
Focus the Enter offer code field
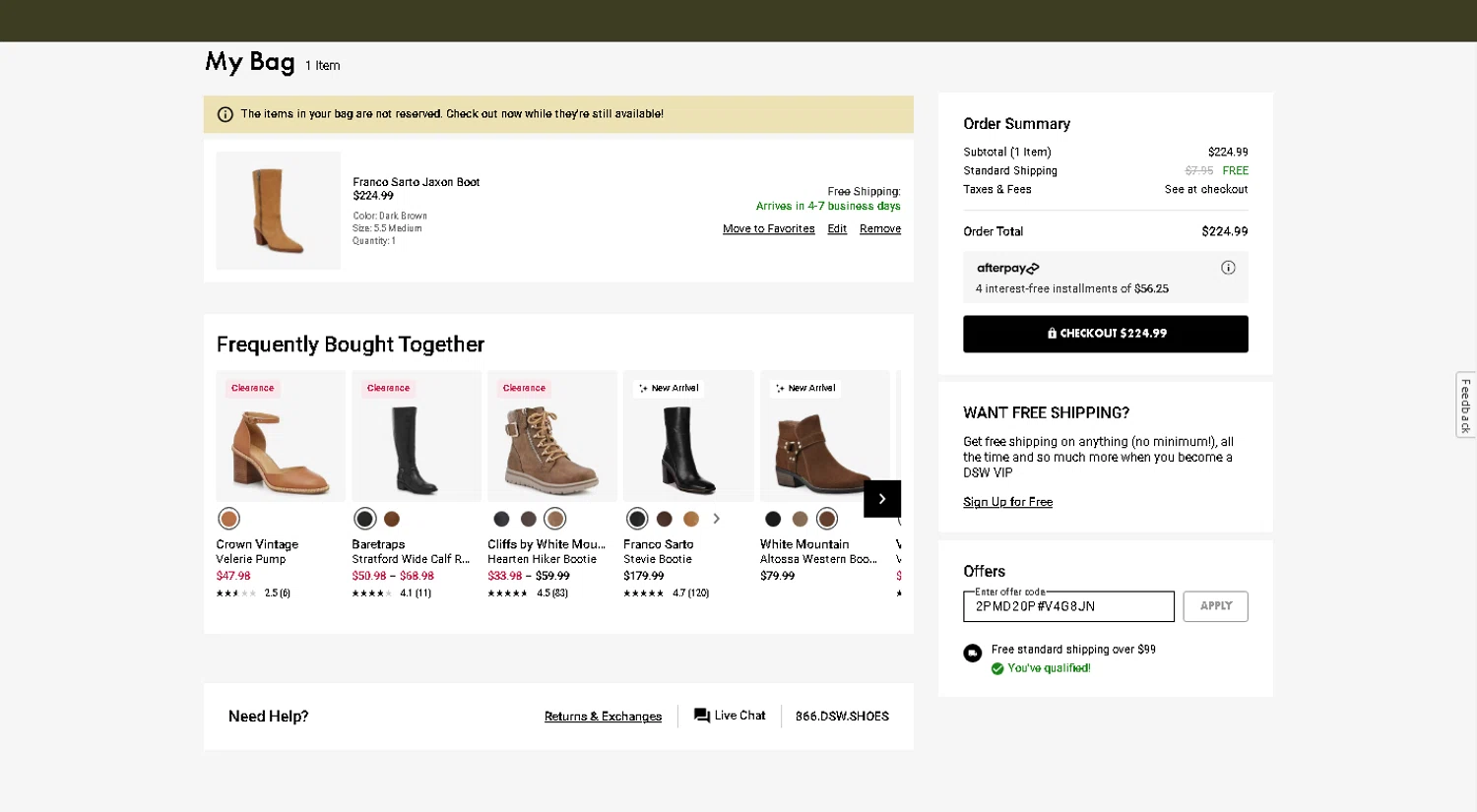coord(1068,606)
